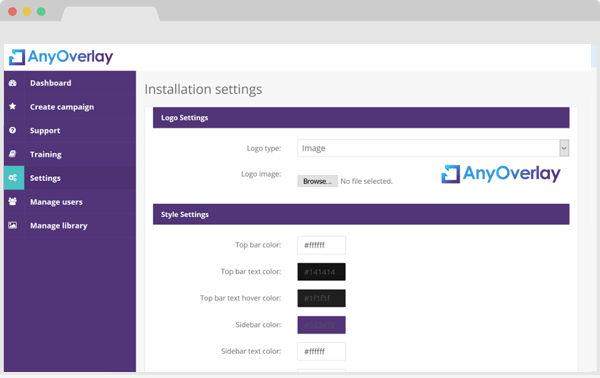The height and width of the screenshot is (378, 600).
Task: Click the Style Settings section header
Action: (361, 214)
